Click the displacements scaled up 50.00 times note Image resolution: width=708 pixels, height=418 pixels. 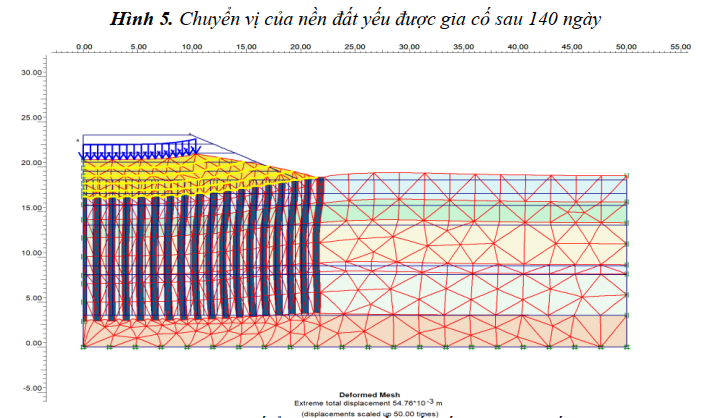pyautogui.click(x=354, y=412)
